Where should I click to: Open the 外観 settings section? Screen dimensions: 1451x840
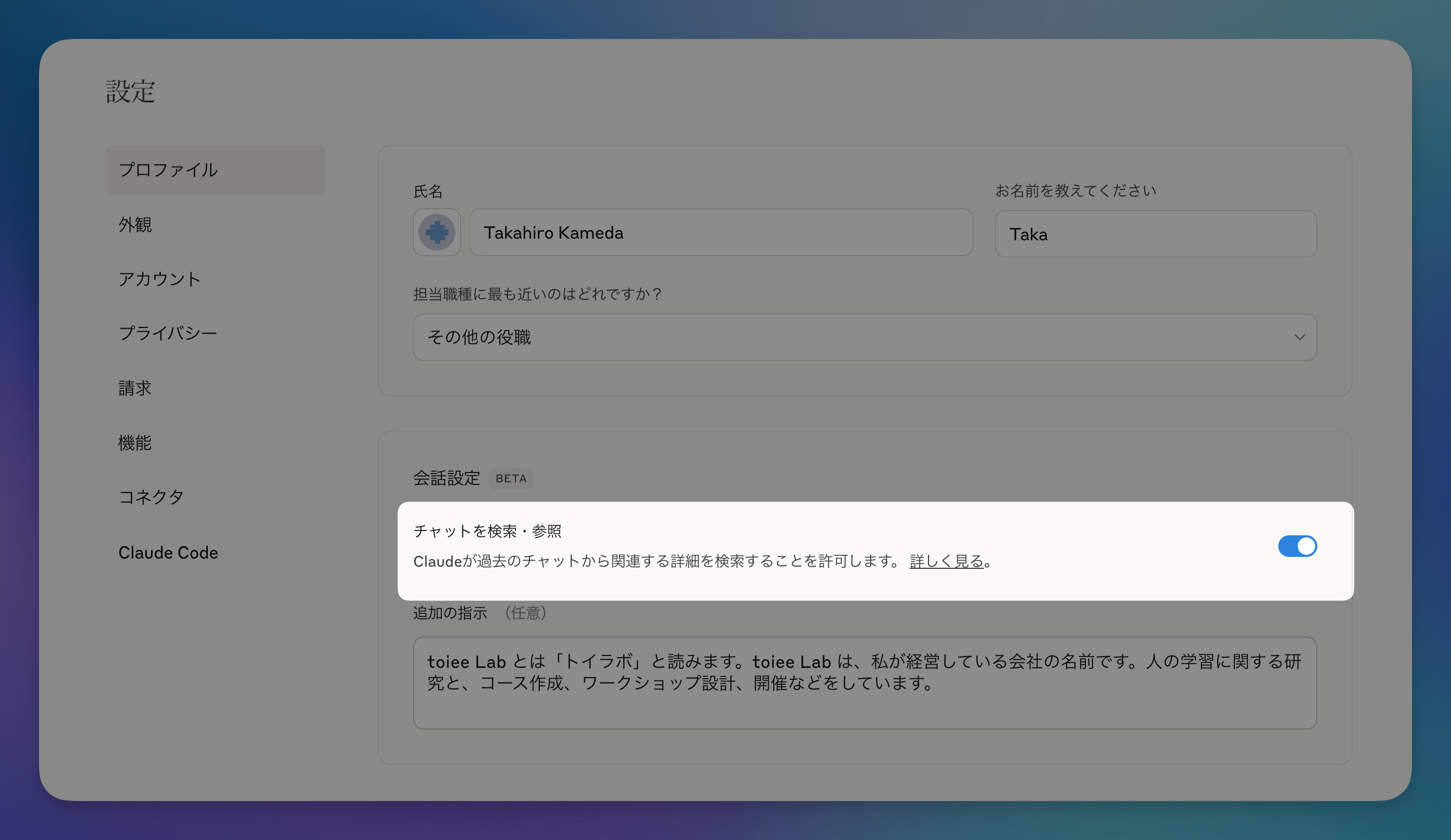coord(135,225)
